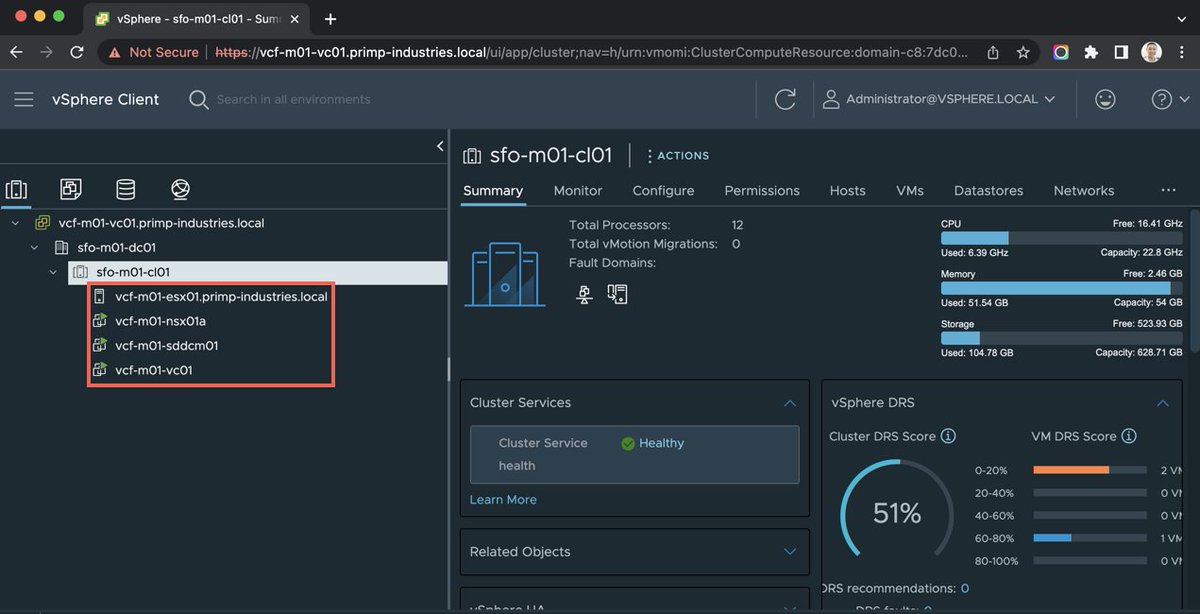Open the help question mark icon

coord(1160,99)
